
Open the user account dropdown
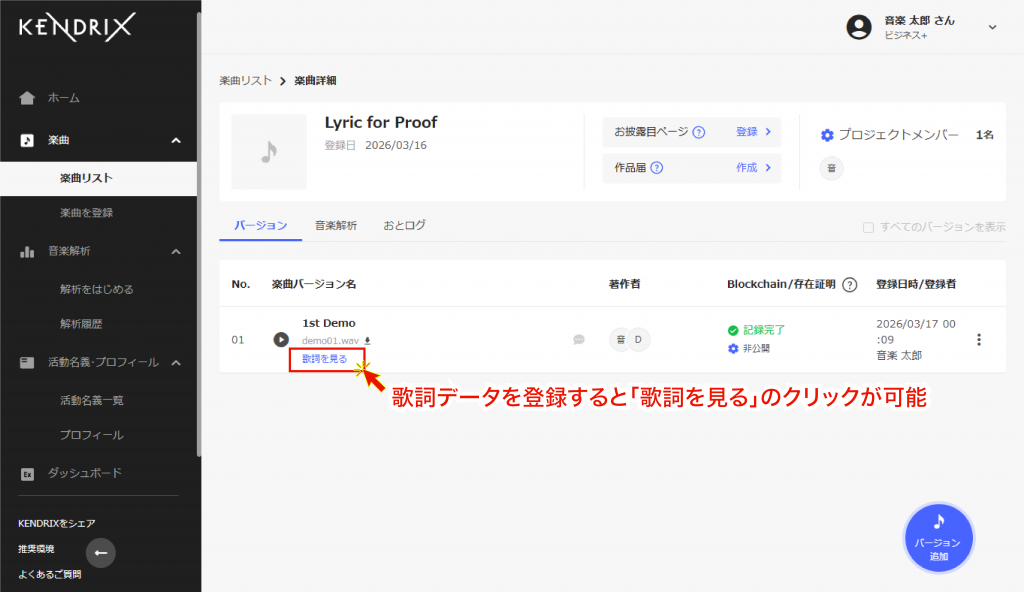[992, 28]
